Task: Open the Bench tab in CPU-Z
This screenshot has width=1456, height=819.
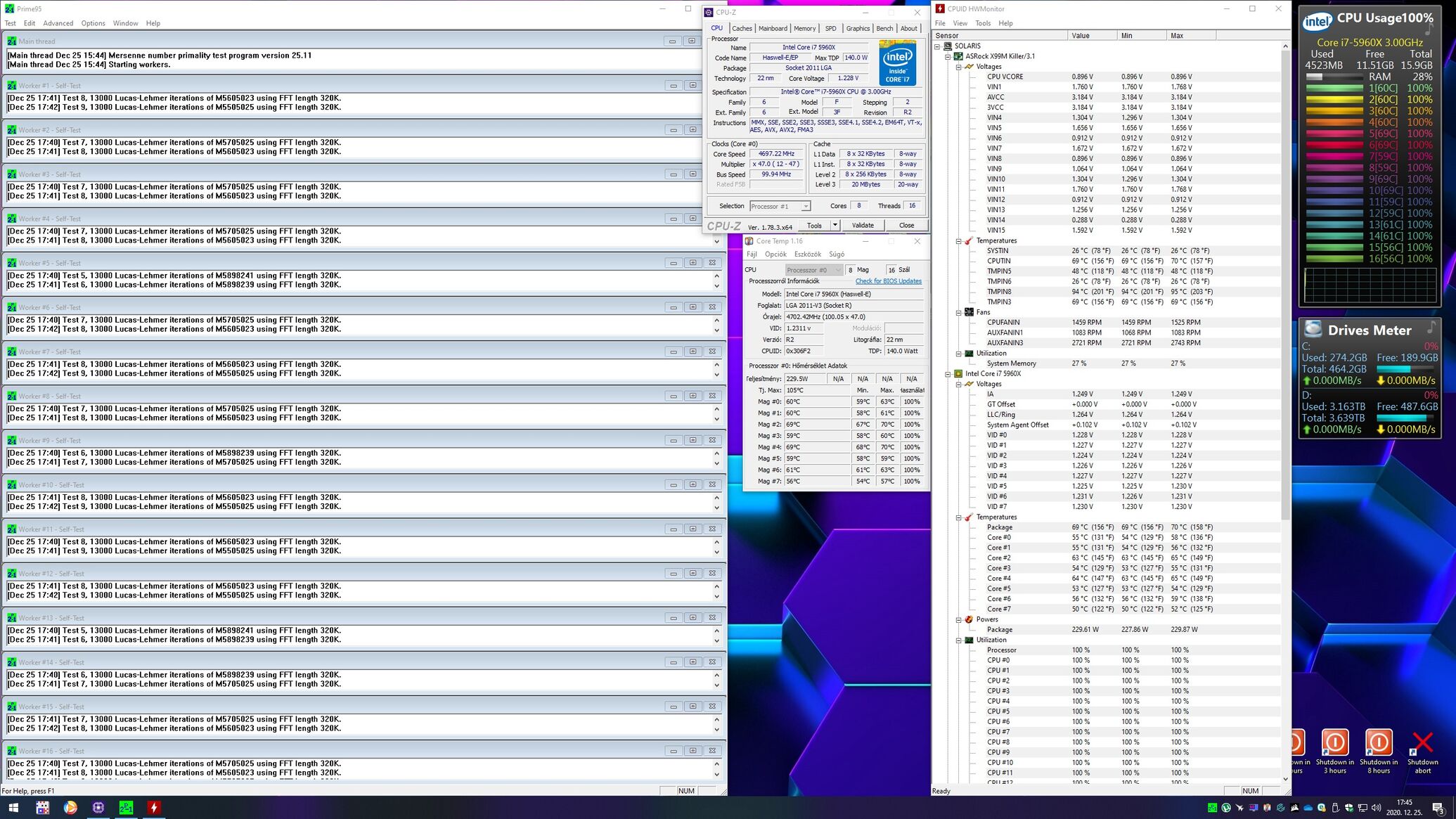Action: click(x=884, y=29)
